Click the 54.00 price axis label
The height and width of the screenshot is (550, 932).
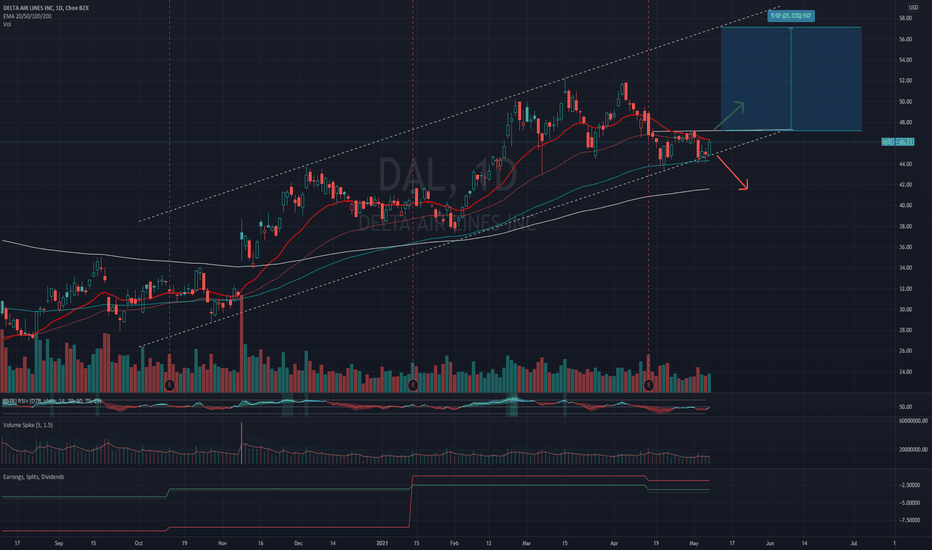pos(905,60)
